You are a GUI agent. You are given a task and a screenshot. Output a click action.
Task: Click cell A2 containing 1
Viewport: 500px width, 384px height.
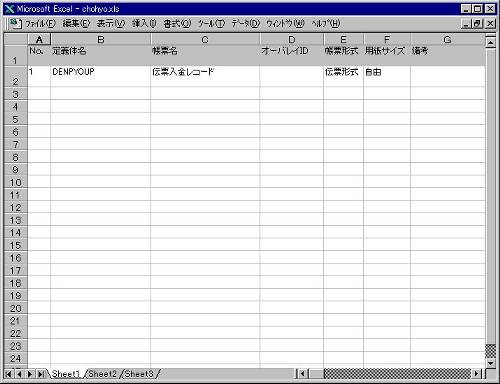coord(39,77)
